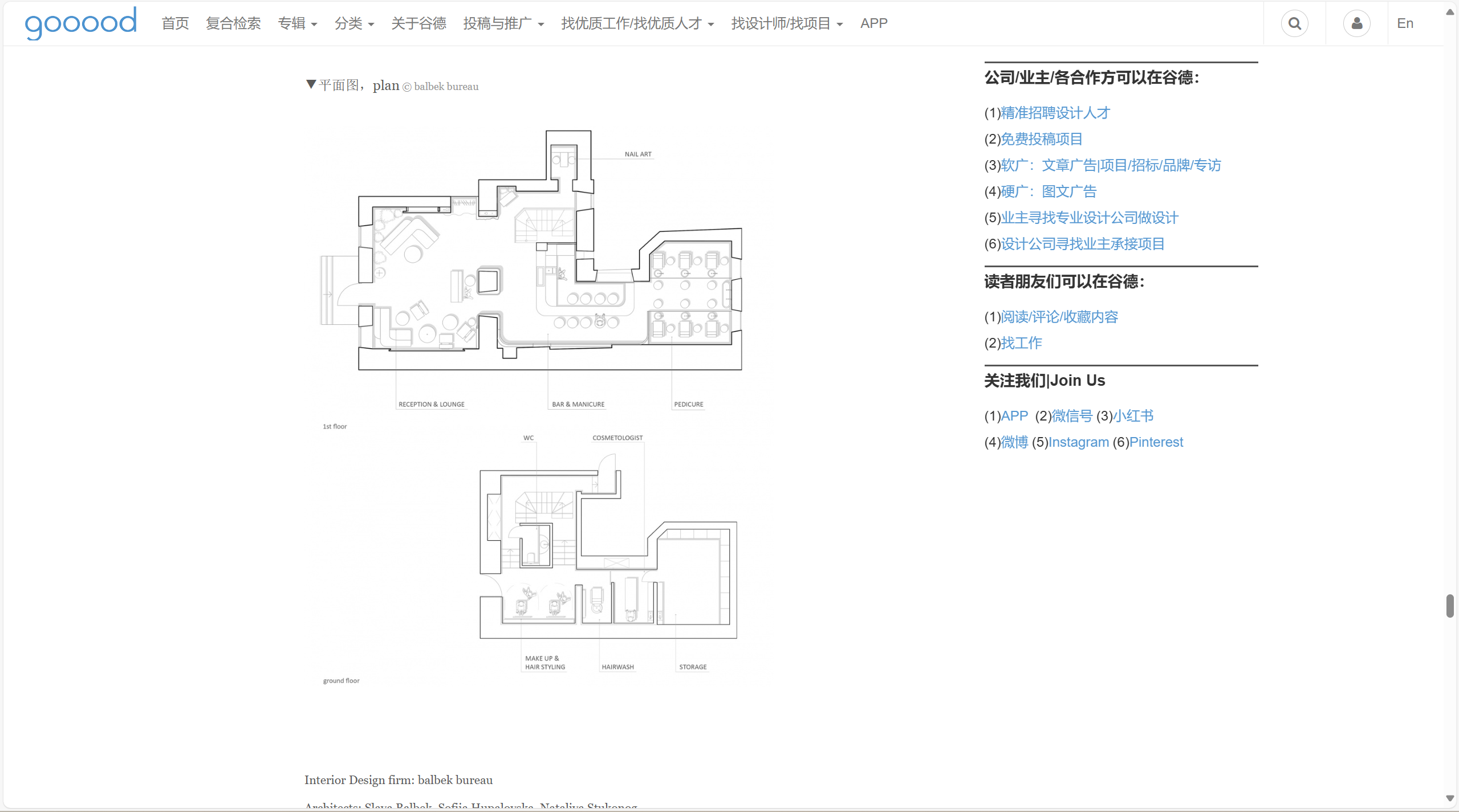Expand the 专辑 dropdown menu
This screenshot has width=1459, height=812.
coord(297,23)
